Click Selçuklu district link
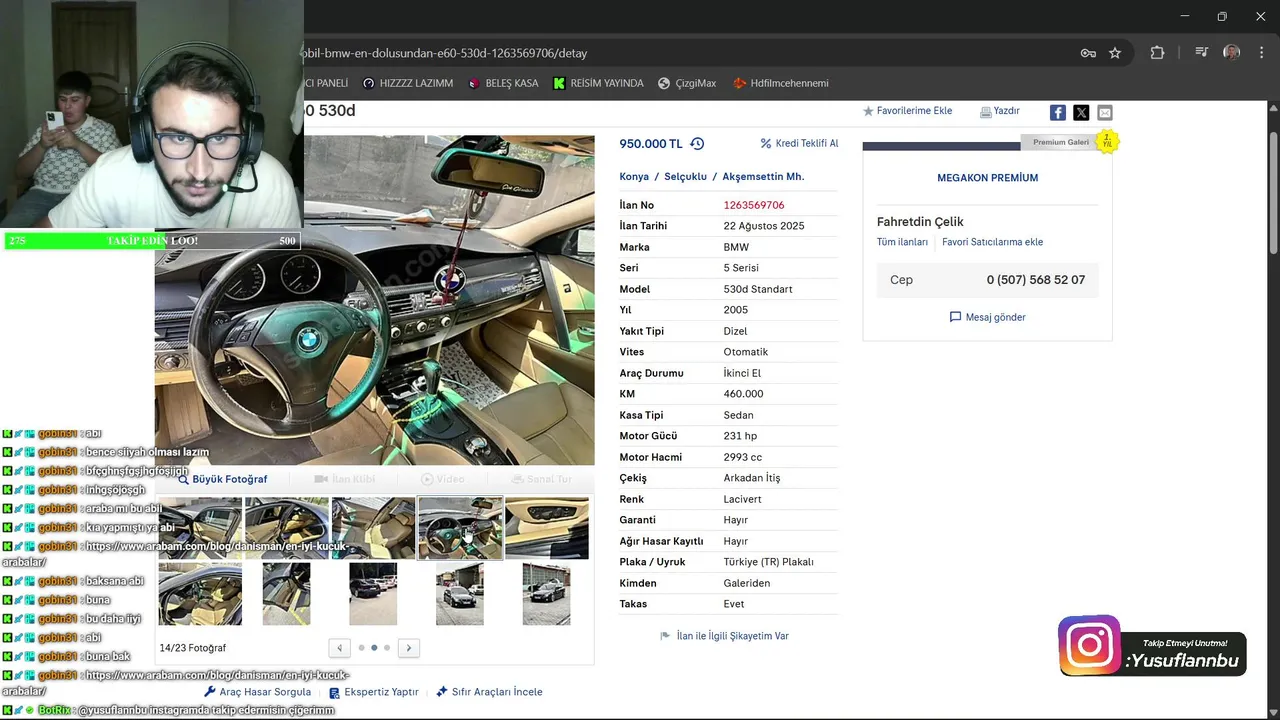Viewport: 1280px width, 720px height. pyautogui.click(x=686, y=177)
